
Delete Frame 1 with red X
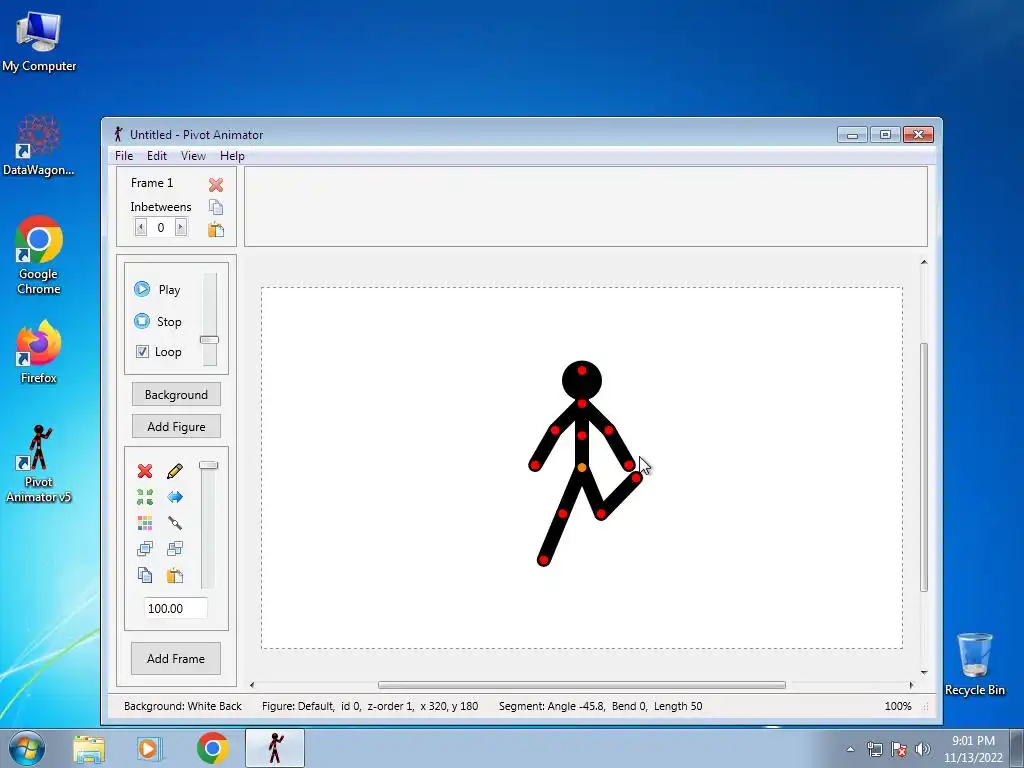tap(216, 185)
